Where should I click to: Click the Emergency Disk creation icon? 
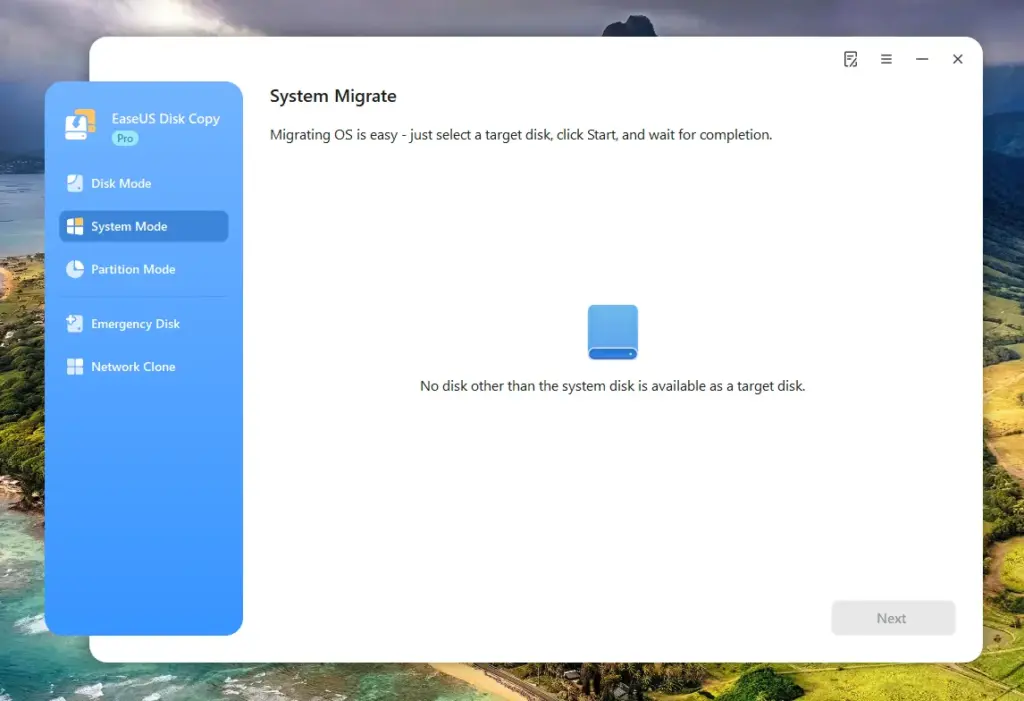76,323
